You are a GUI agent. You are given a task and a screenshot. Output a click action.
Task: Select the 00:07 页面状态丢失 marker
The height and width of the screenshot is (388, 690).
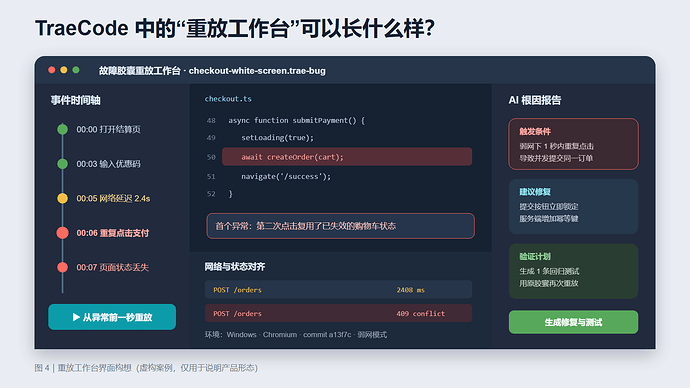coord(62,267)
